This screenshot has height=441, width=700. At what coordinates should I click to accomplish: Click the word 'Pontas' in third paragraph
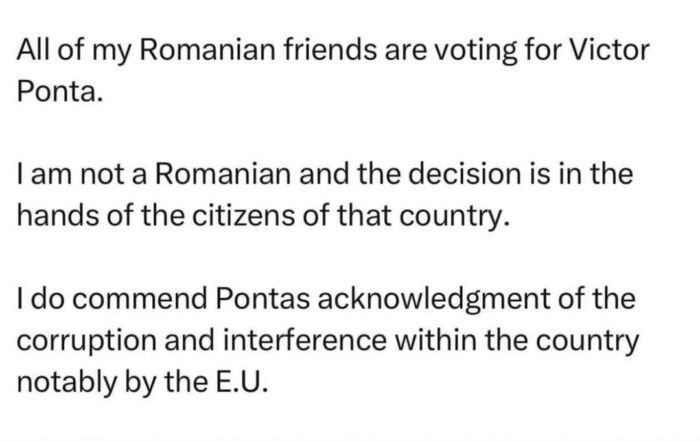click(x=262, y=299)
